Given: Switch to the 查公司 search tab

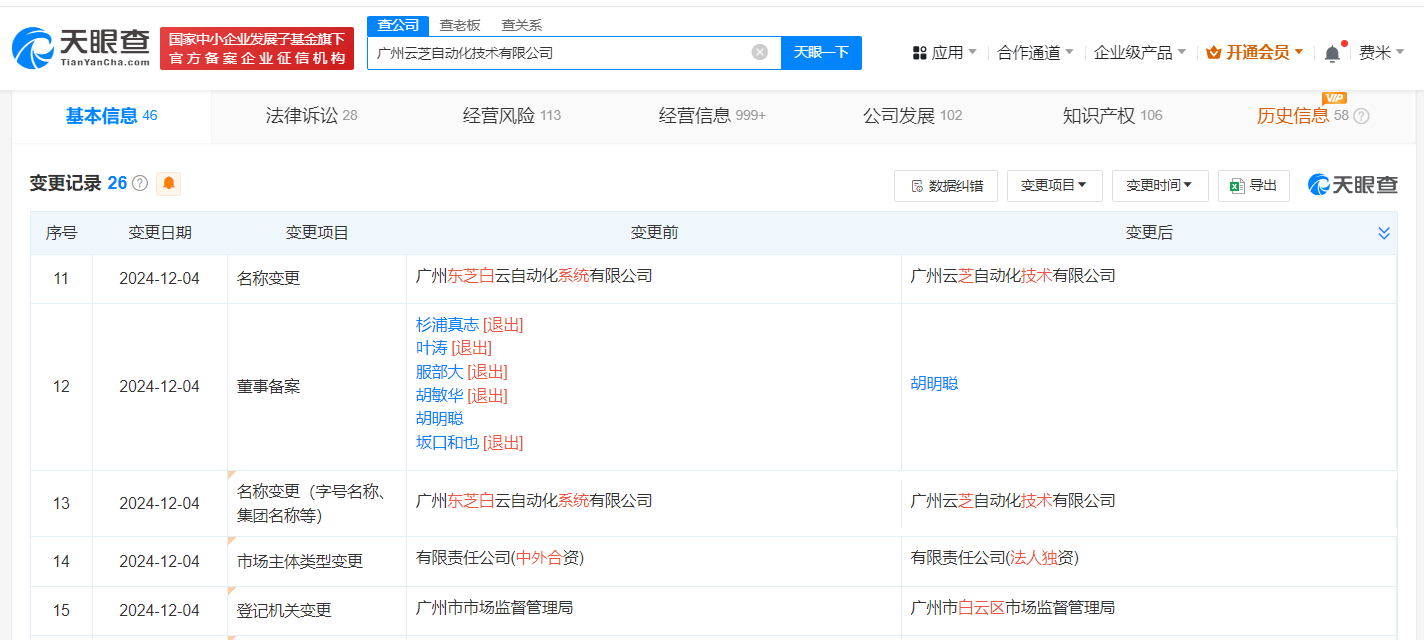Looking at the screenshot, I should tap(398, 26).
